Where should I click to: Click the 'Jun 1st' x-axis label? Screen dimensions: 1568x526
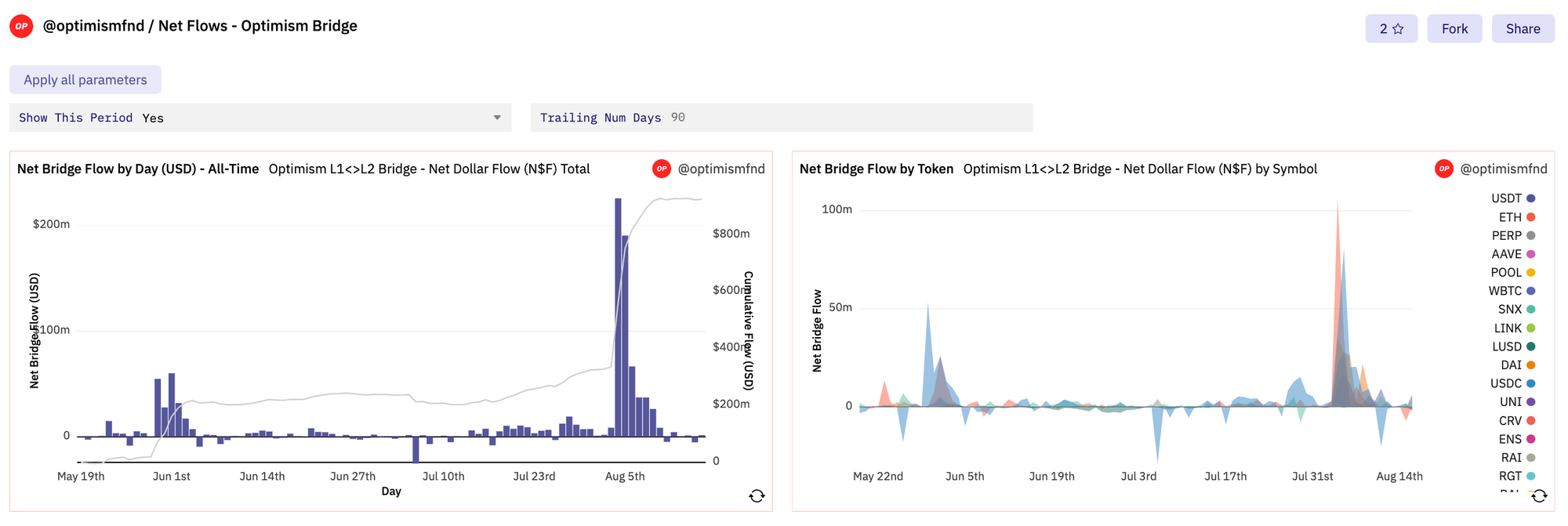click(x=172, y=477)
